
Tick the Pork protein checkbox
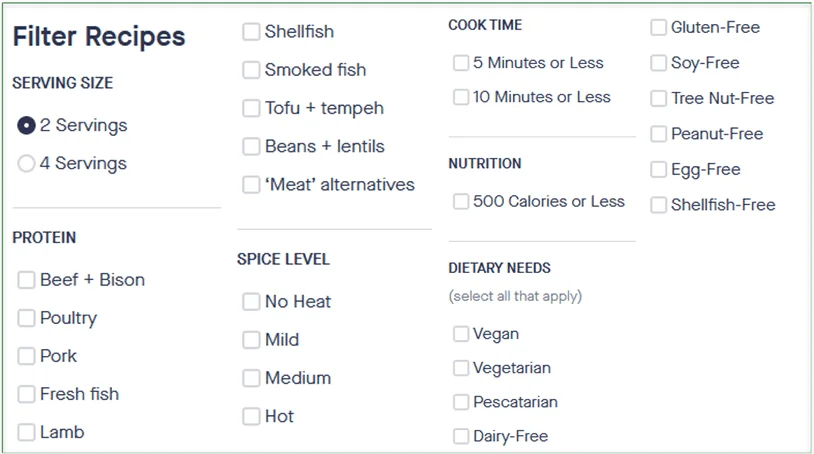tap(26, 356)
